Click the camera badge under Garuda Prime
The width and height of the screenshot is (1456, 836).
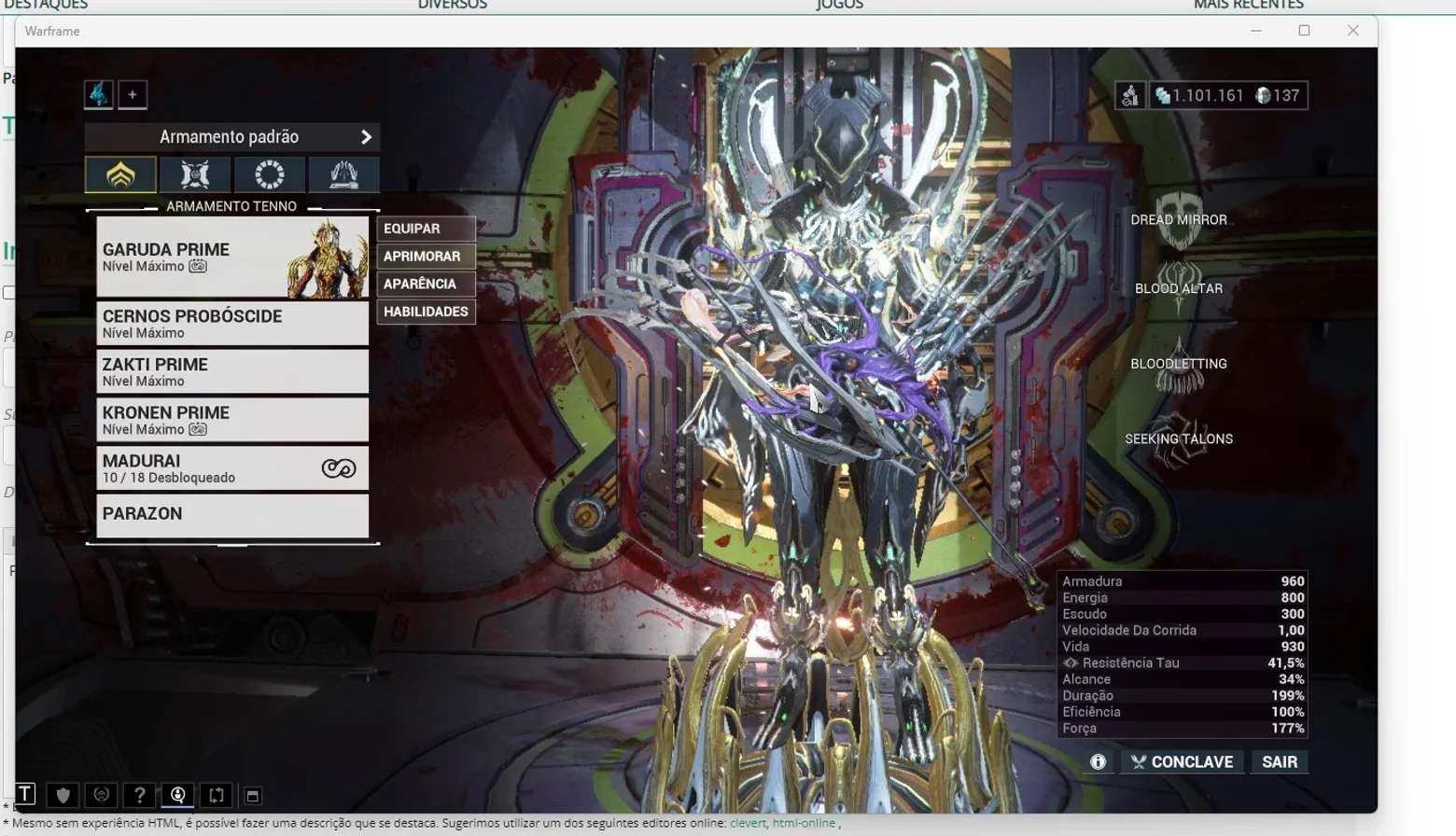pos(198,266)
